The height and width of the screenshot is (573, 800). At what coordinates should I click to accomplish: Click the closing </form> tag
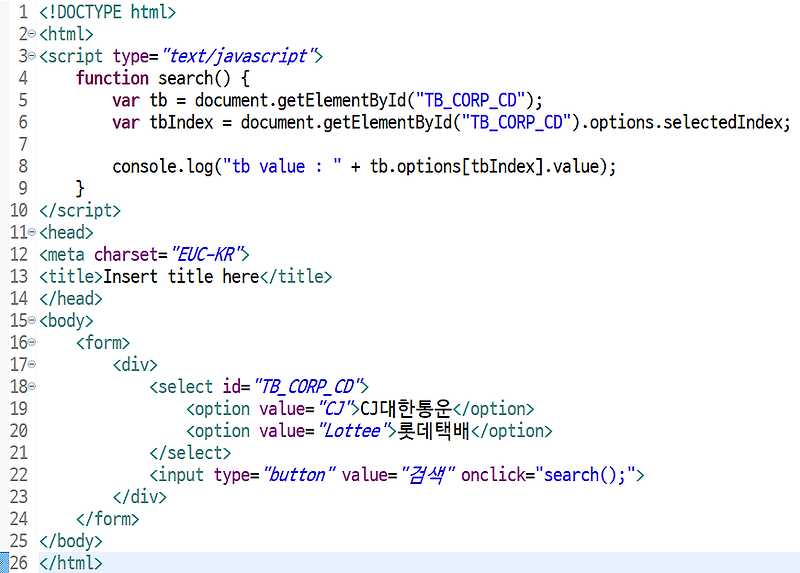coord(108,519)
